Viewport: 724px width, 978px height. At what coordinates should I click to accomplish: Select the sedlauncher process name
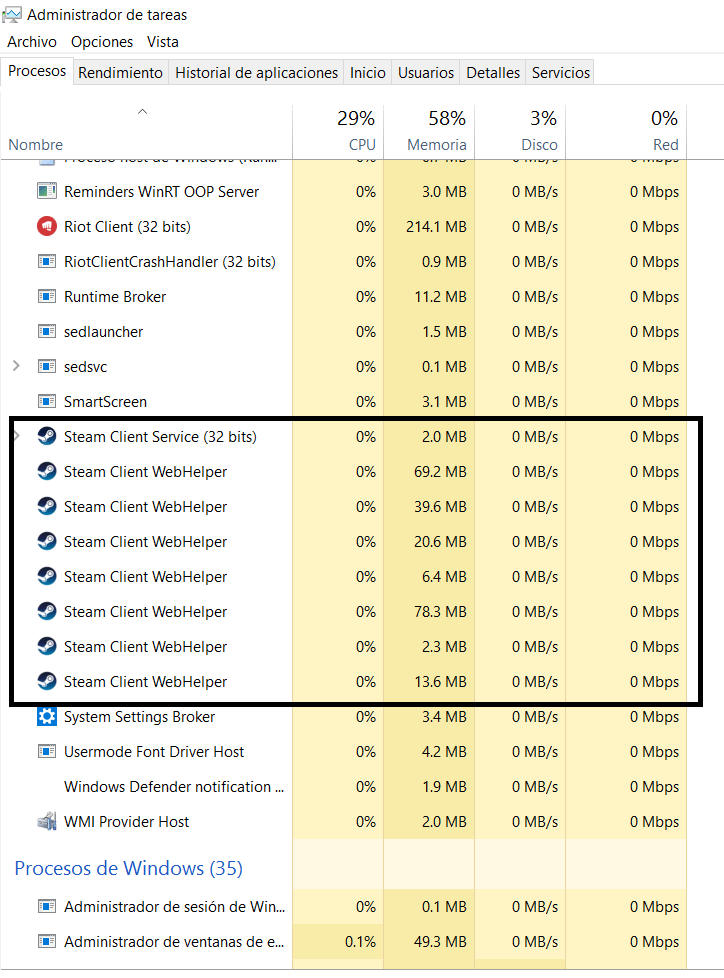pyautogui.click(x=104, y=332)
